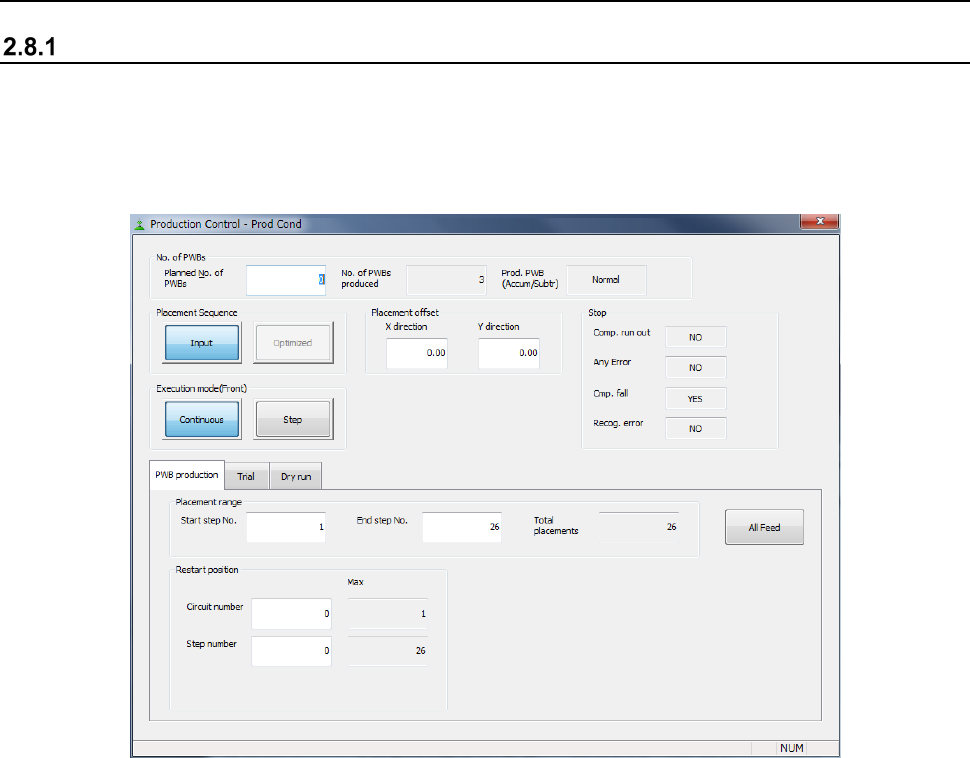Switch to the Trial tab

[x=246, y=476]
